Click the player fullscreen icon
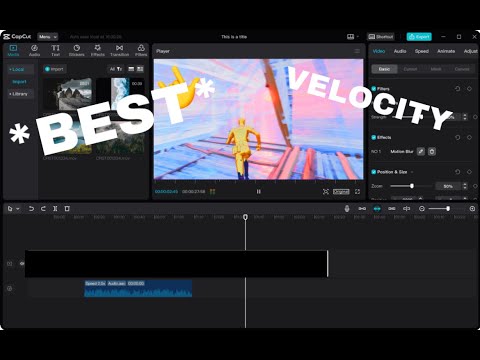This screenshot has width=480, height=360. coord(357,192)
